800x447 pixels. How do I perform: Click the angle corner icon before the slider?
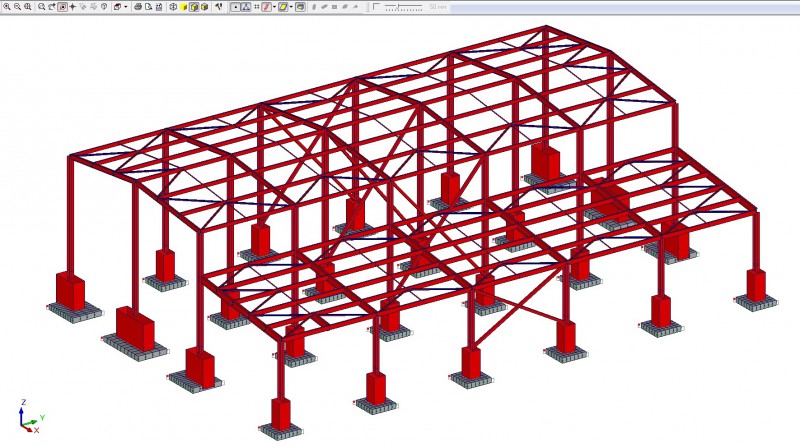[377, 7]
